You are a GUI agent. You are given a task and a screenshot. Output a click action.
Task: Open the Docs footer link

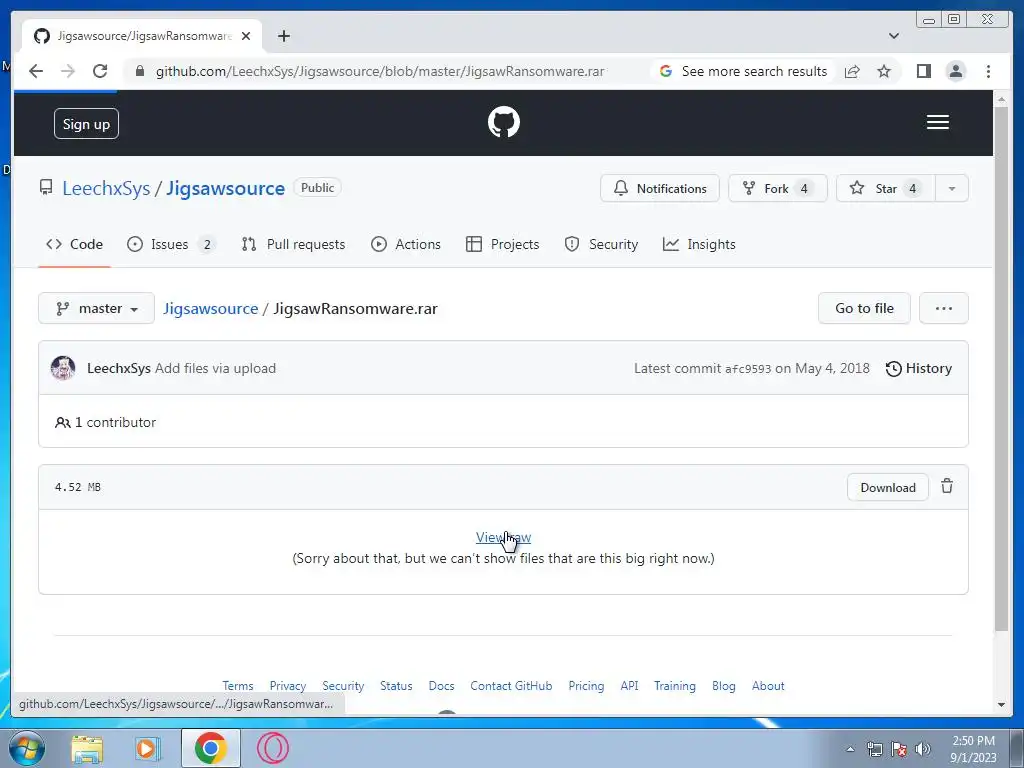click(441, 686)
